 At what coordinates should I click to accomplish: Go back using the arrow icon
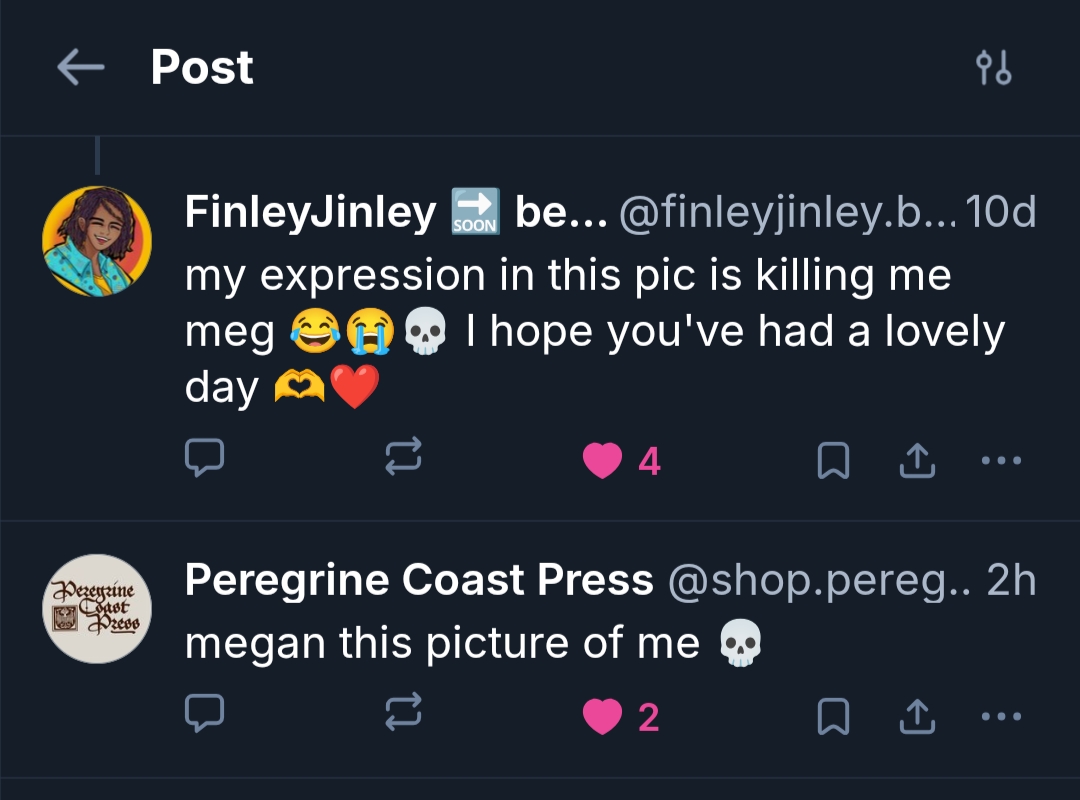tap(81, 68)
